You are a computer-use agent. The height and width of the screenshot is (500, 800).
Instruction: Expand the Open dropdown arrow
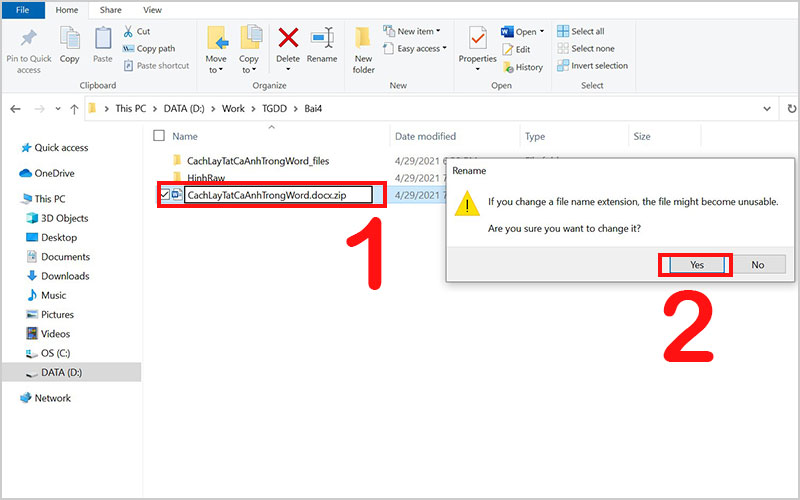[x=542, y=32]
